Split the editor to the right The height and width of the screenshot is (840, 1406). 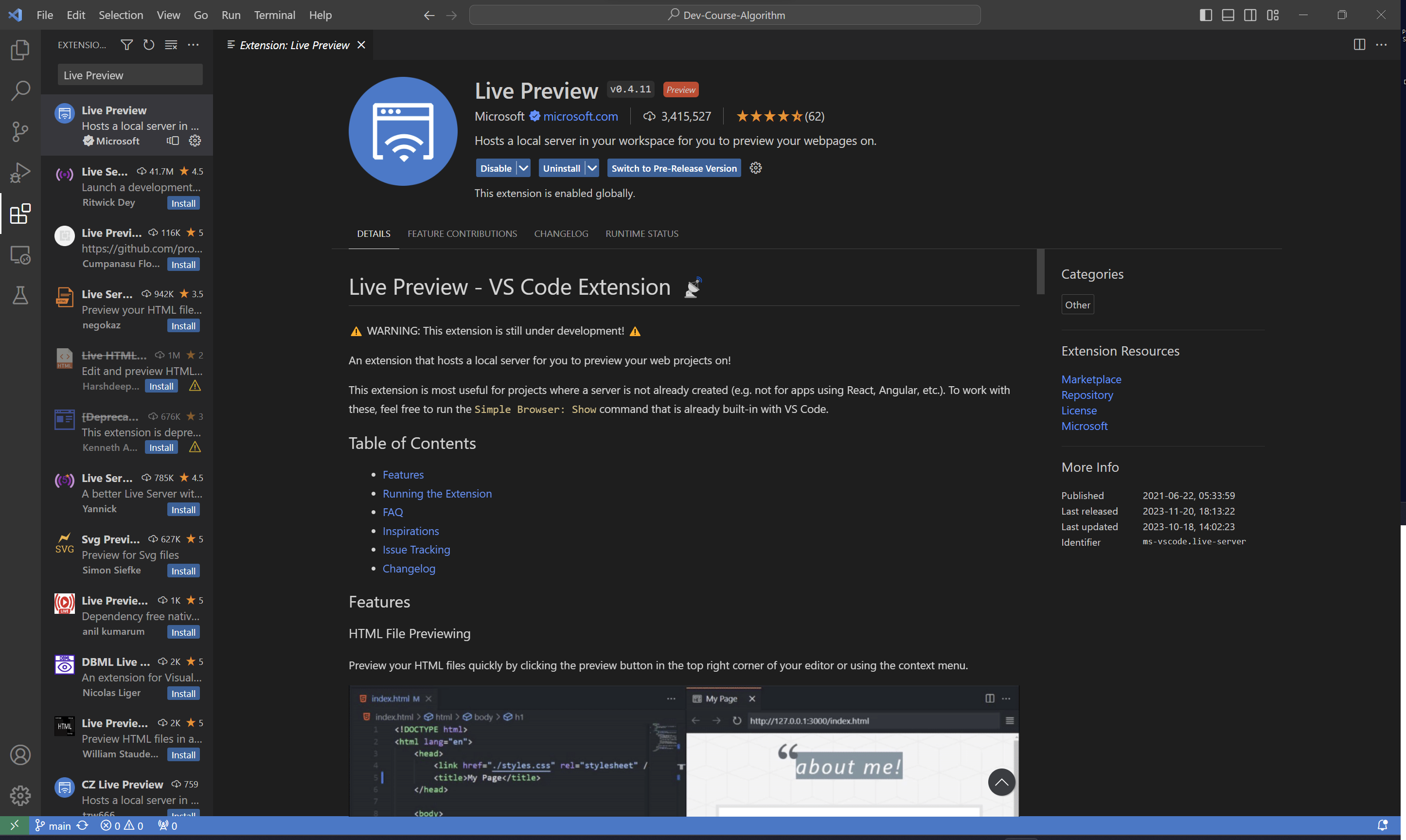(1359, 45)
